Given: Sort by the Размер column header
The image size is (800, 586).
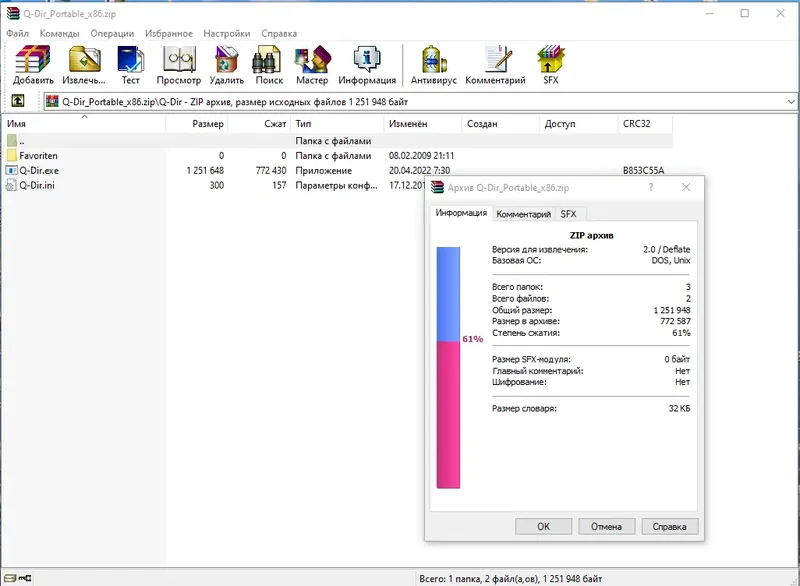Looking at the screenshot, I should tap(197, 123).
